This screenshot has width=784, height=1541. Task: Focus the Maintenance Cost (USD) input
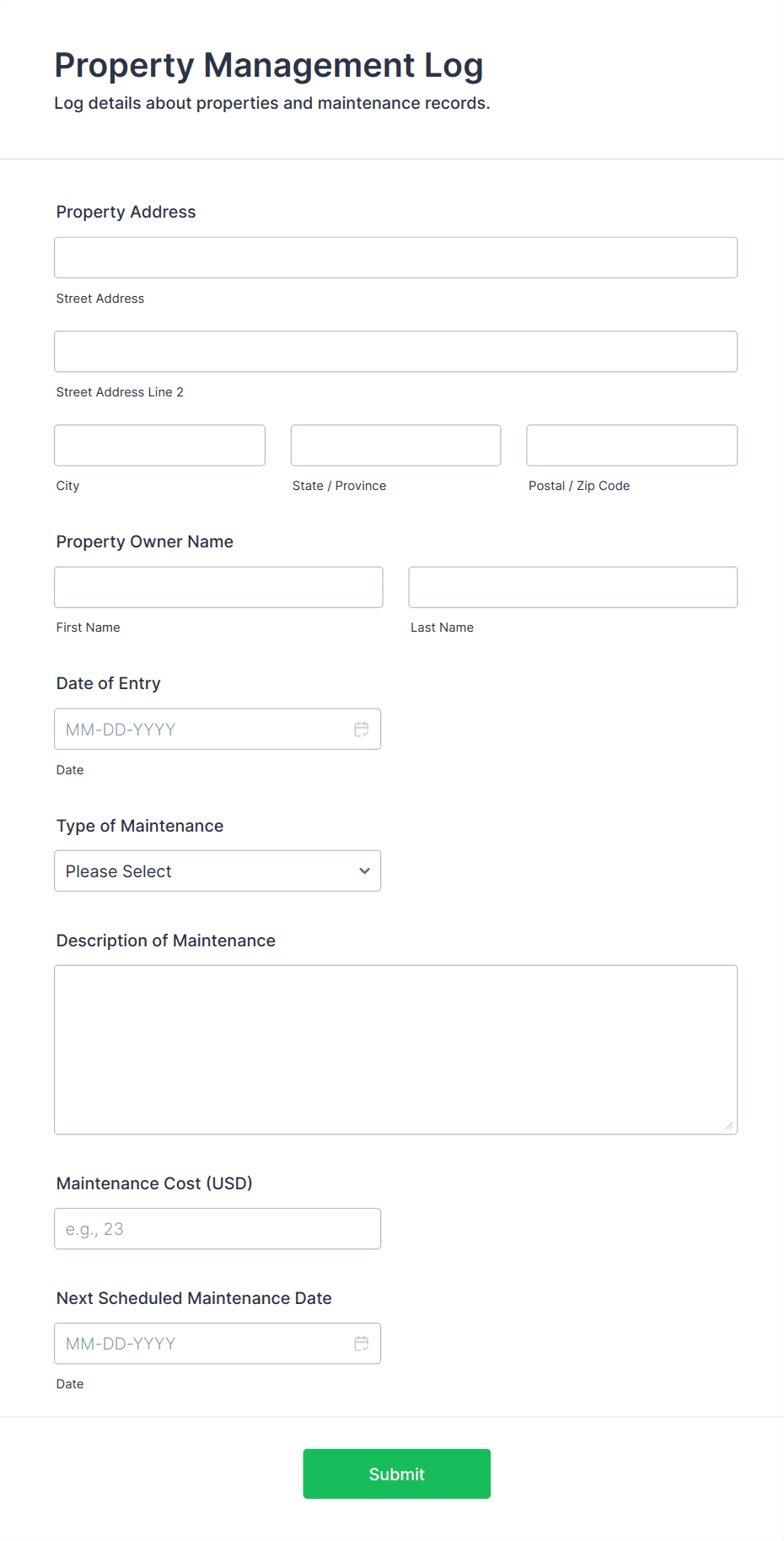coord(217,1228)
